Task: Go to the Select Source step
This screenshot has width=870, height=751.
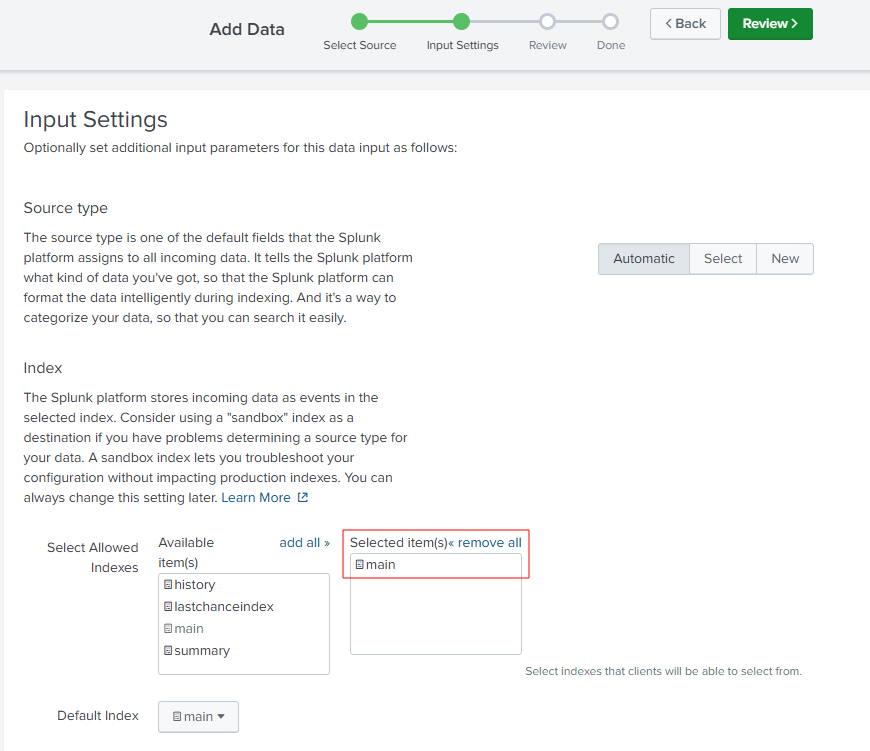Action: pos(360,22)
